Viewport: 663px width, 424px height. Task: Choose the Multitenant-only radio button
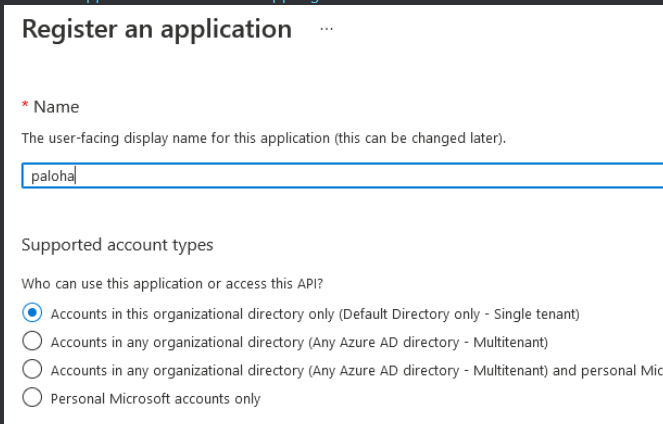click(32, 342)
